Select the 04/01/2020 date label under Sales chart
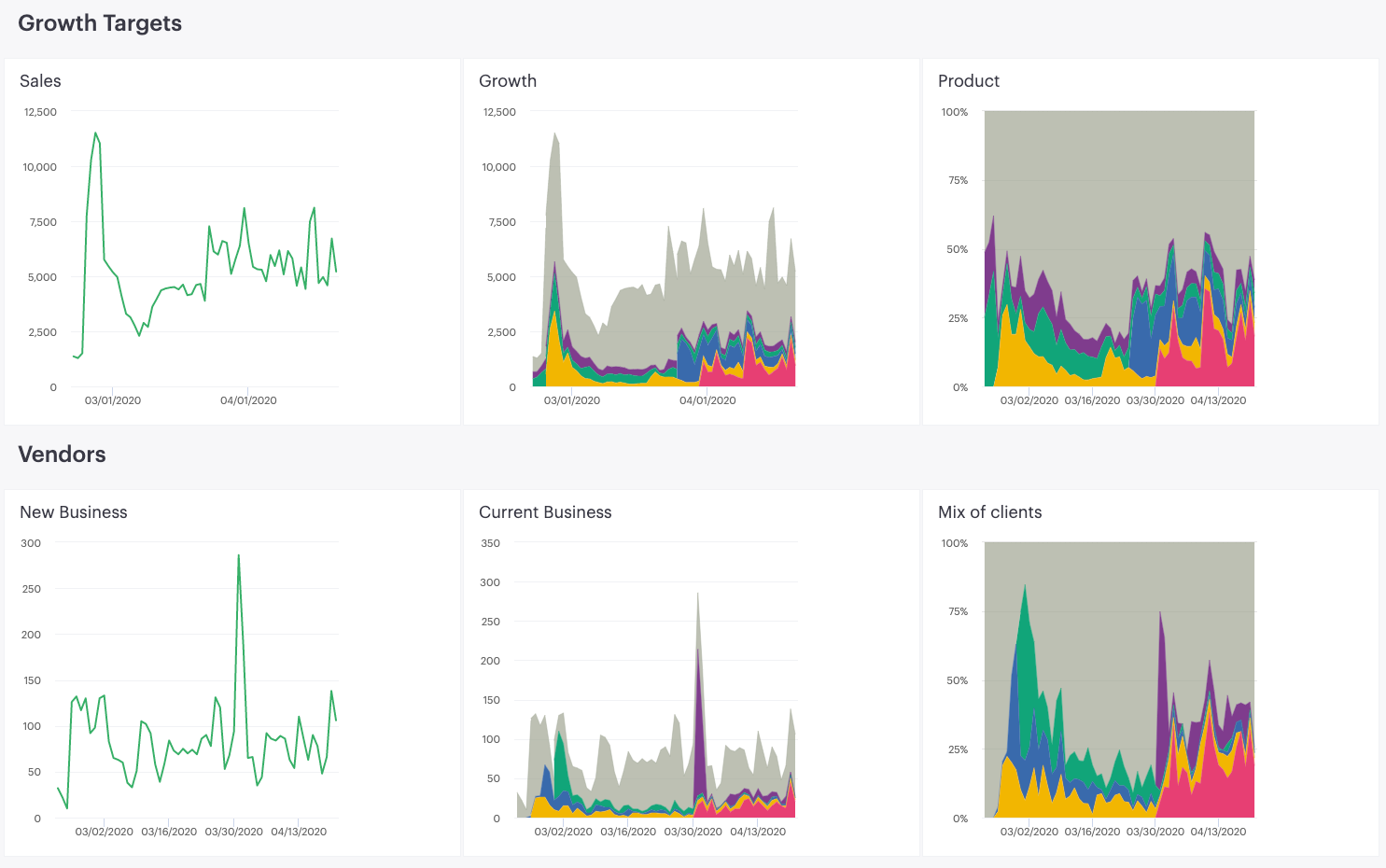Screen dimensions: 1386x868 point(248,400)
